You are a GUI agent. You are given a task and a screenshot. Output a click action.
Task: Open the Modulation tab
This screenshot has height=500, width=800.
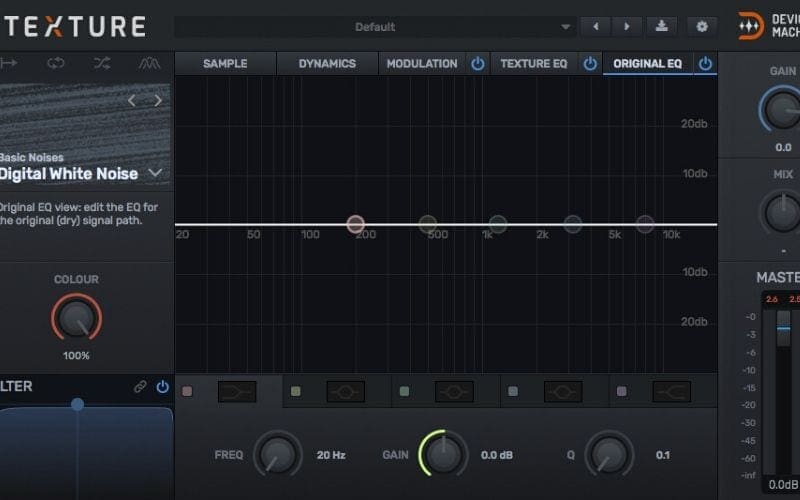tap(422, 64)
